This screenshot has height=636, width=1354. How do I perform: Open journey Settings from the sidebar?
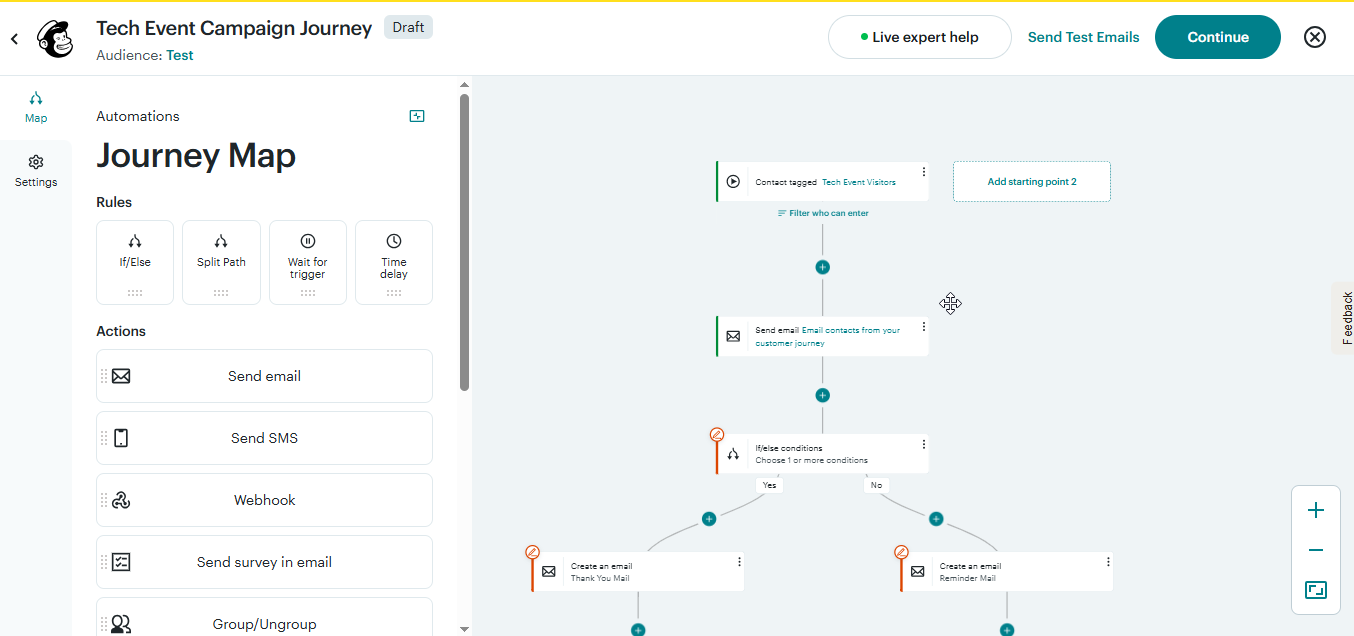coord(35,171)
